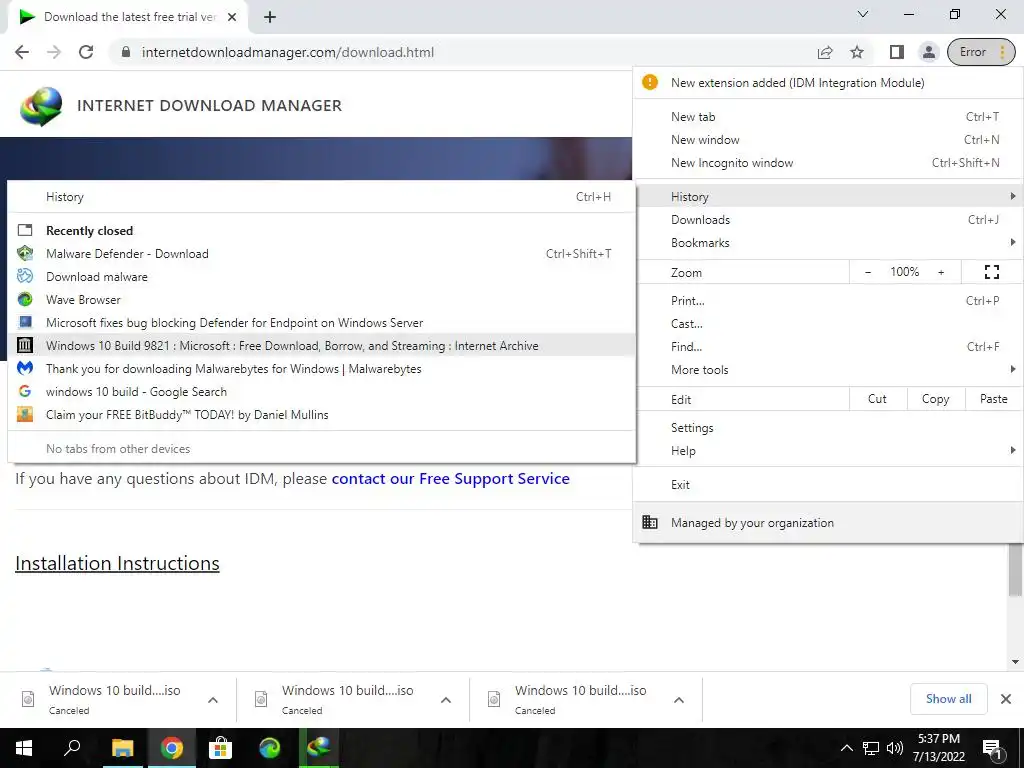Reopen Download malware history entry
The width and height of the screenshot is (1024, 768).
(x=321, y=276)
